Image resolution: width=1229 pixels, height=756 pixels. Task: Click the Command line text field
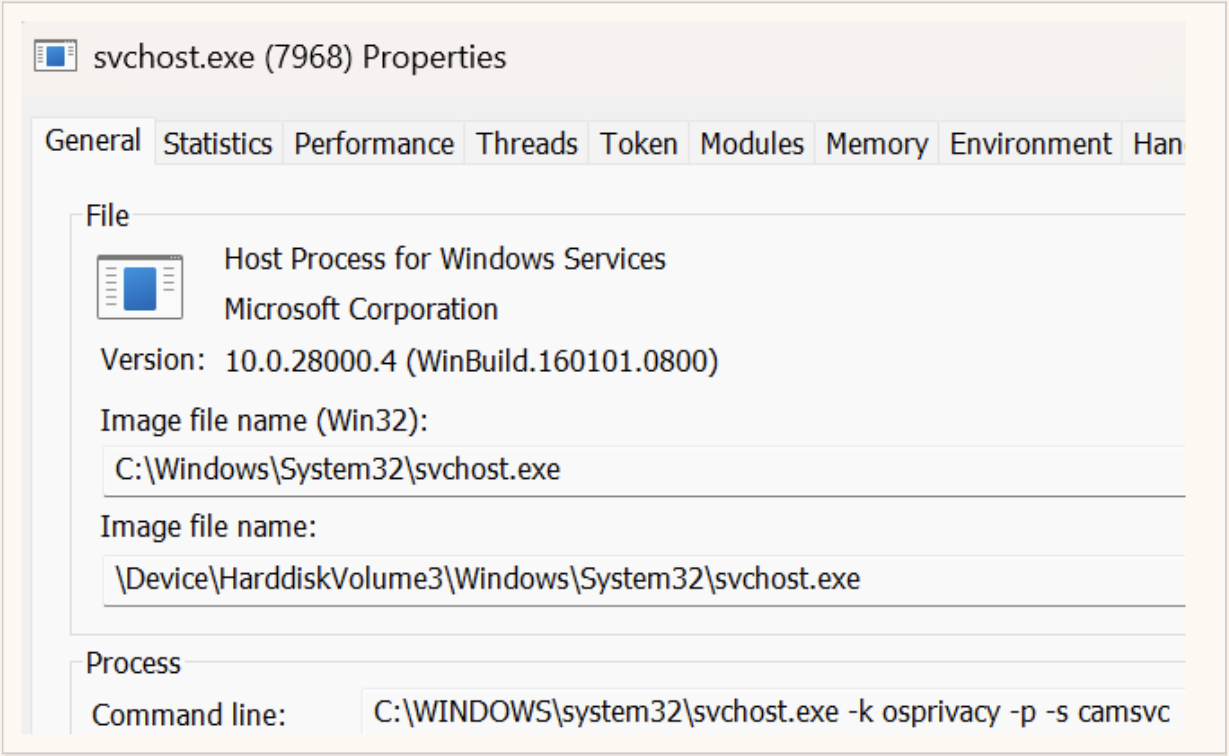pos(770,712)
